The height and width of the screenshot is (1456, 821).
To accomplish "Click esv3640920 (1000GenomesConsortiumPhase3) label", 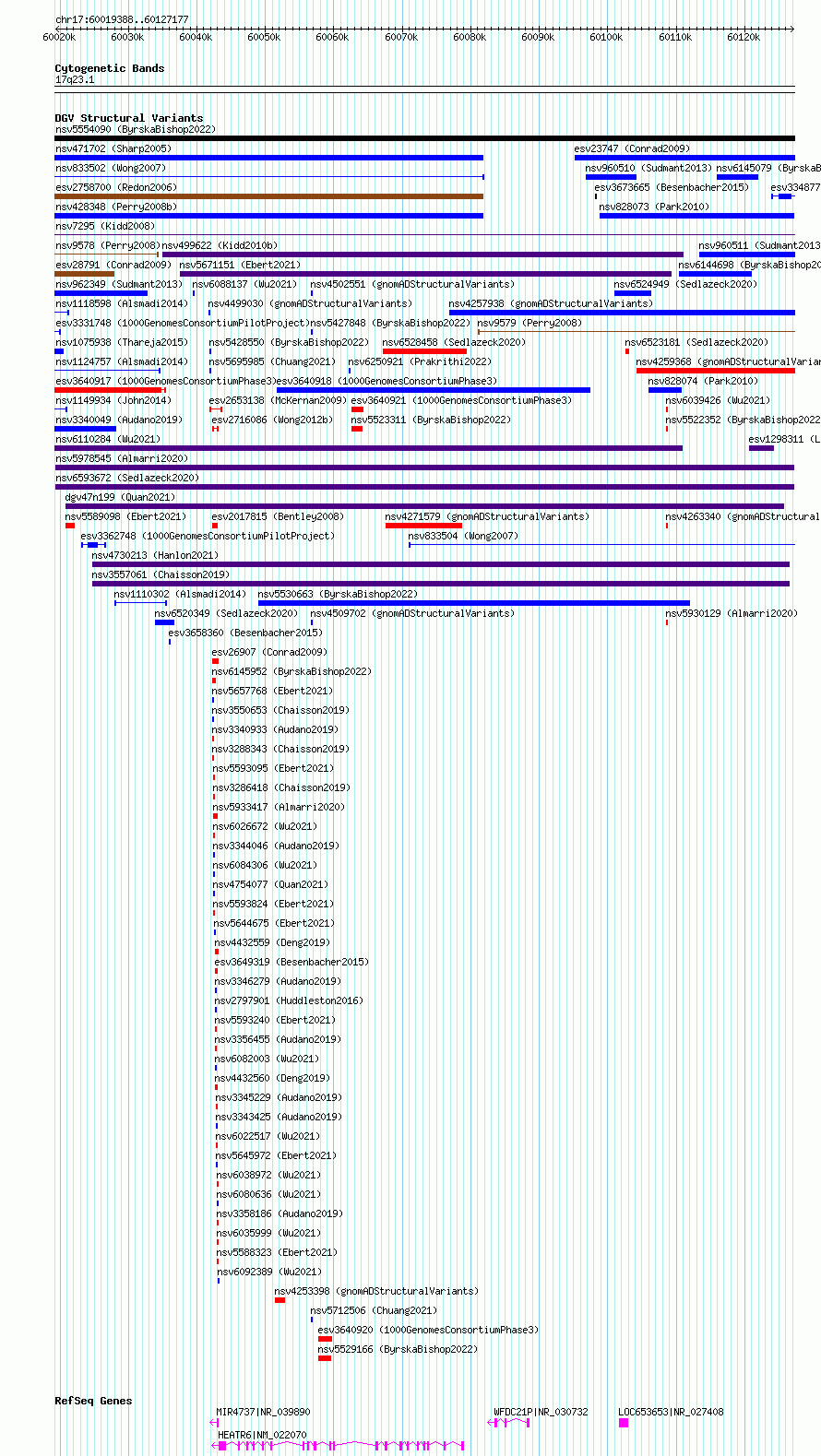I will 428,1330.
